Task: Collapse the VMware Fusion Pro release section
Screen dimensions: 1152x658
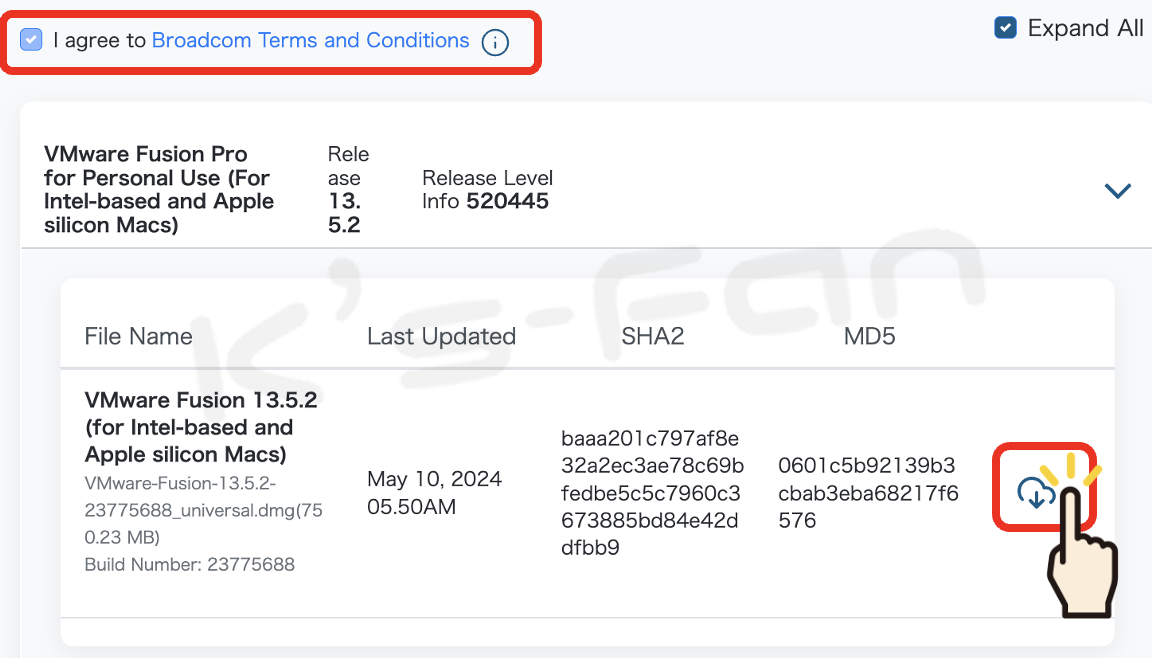Action: click(x=1118, y=190)
